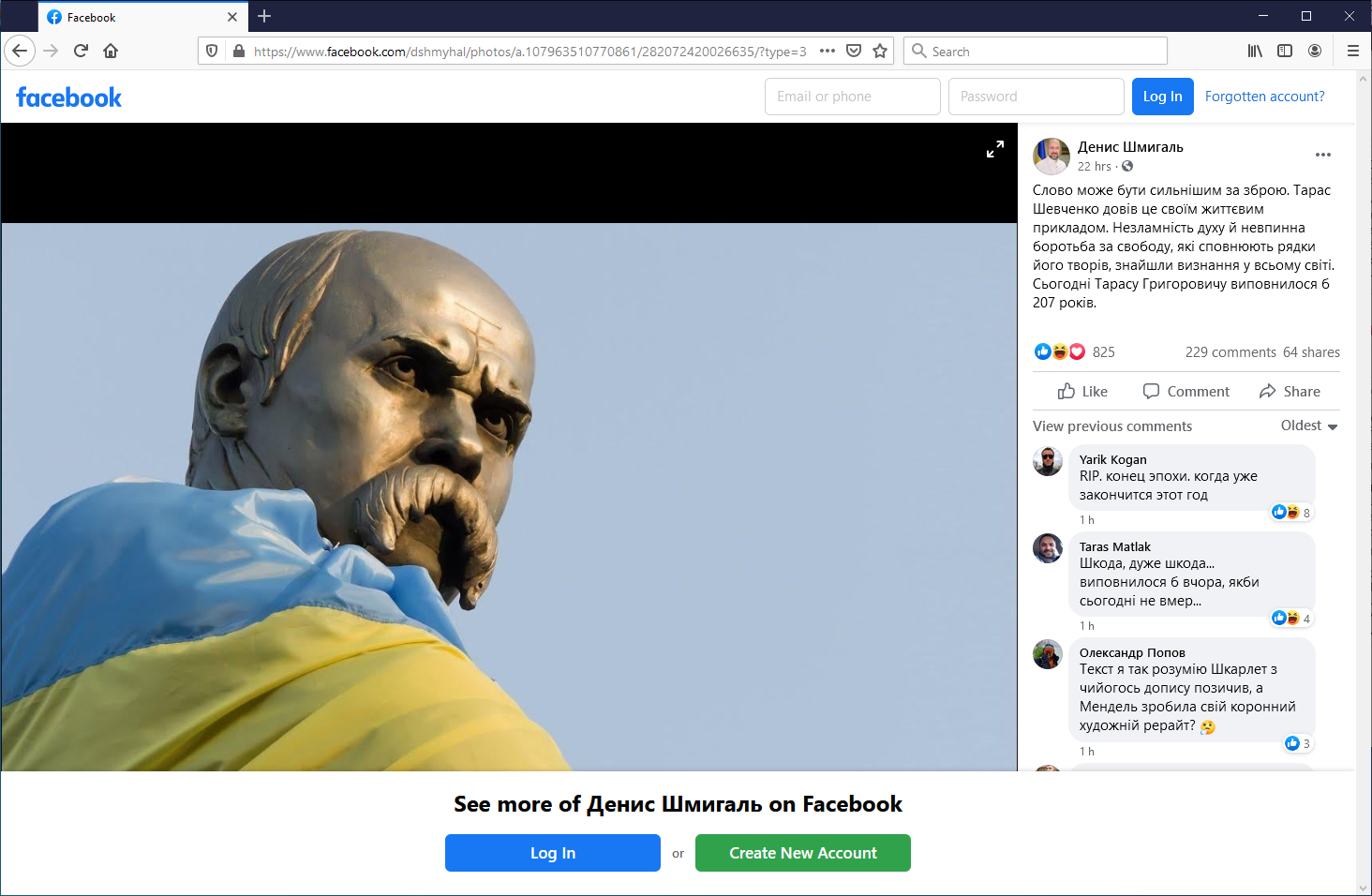This screenshot has height=896, width=1372.
Task: Click the Like thumbs-up button on post
Action: tap(1082, 392)
